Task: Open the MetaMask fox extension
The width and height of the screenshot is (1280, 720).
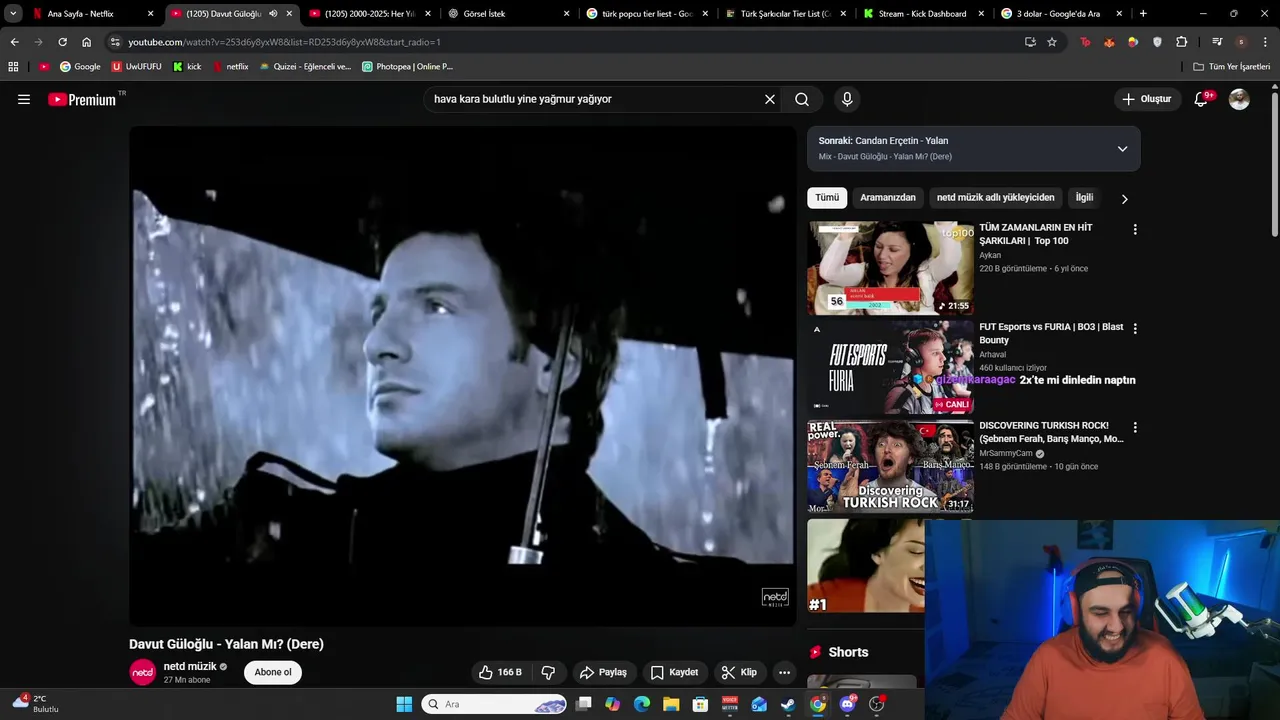Action: [1109, 42]
